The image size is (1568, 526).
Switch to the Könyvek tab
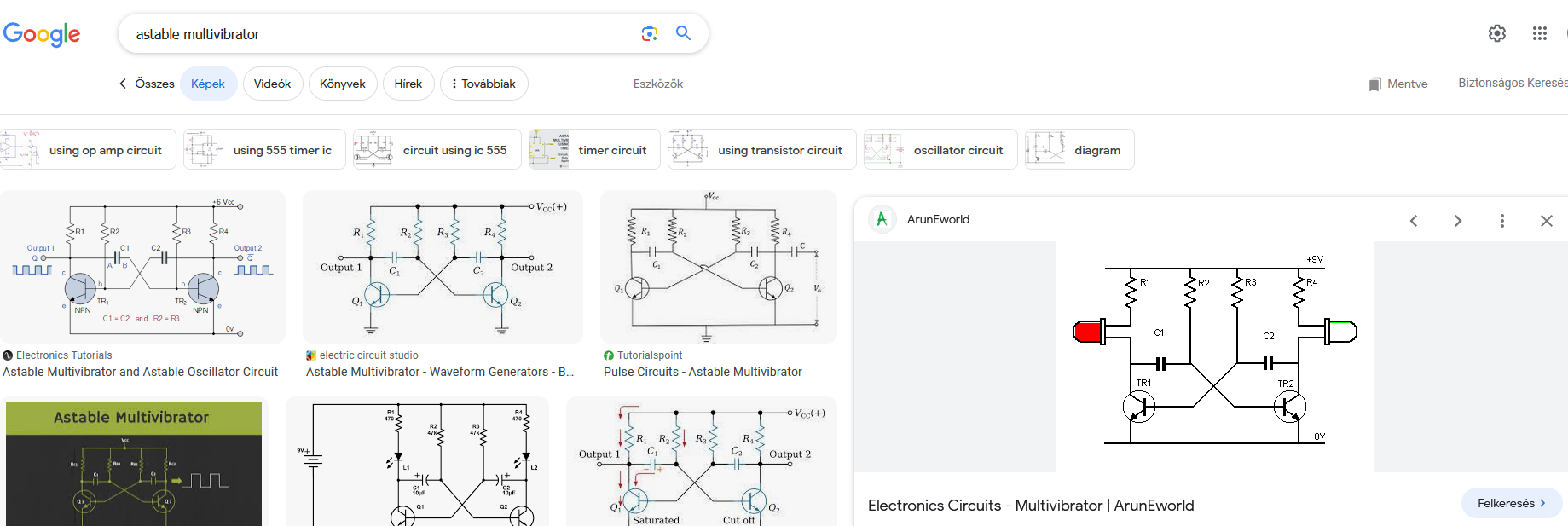tap(342, 84)
